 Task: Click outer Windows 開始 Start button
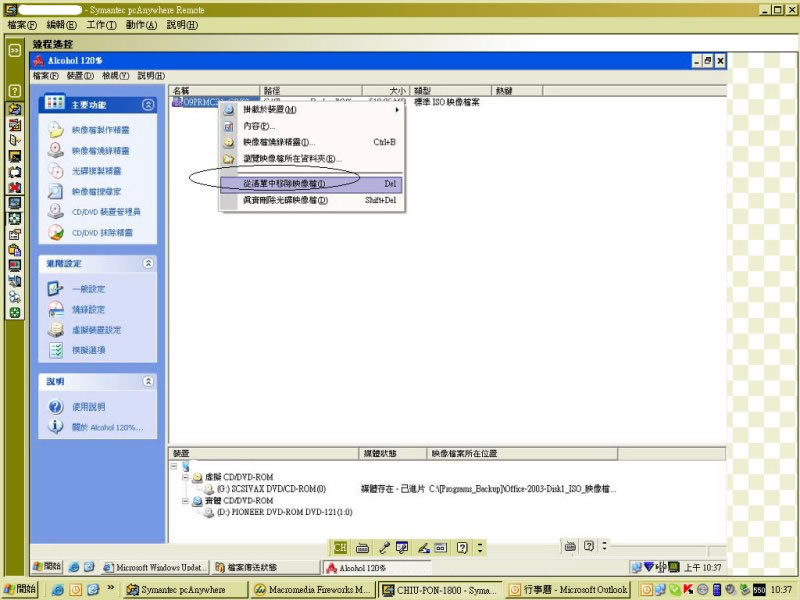[20, 589]
